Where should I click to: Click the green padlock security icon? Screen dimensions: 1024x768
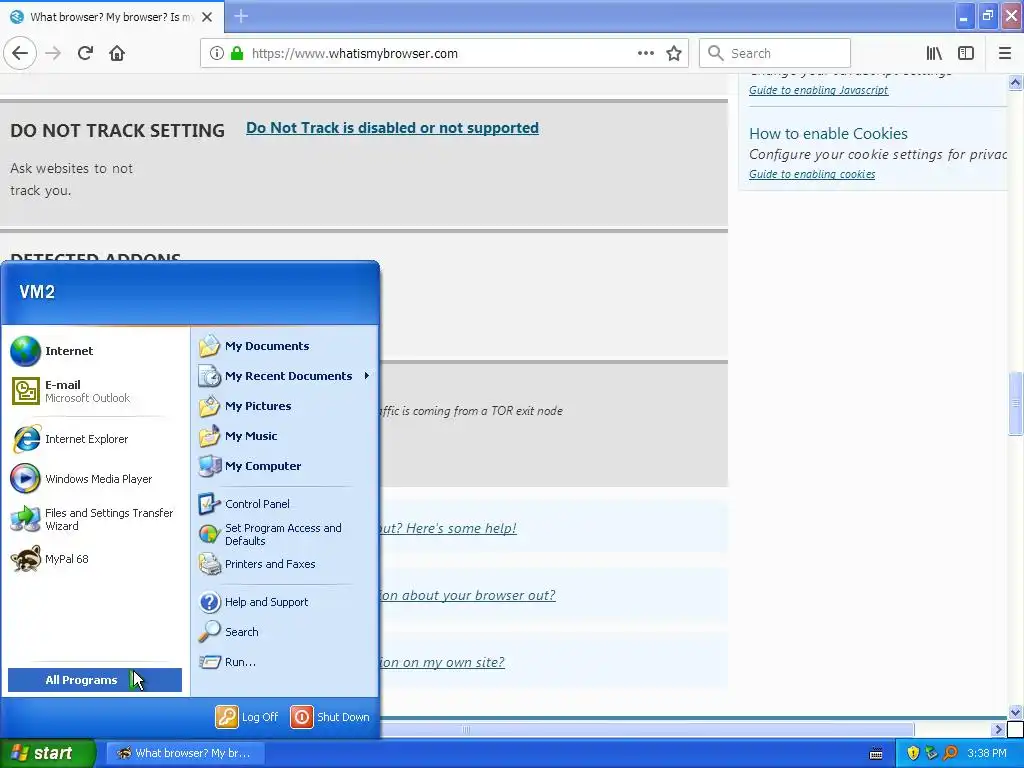tap(237, 53)
